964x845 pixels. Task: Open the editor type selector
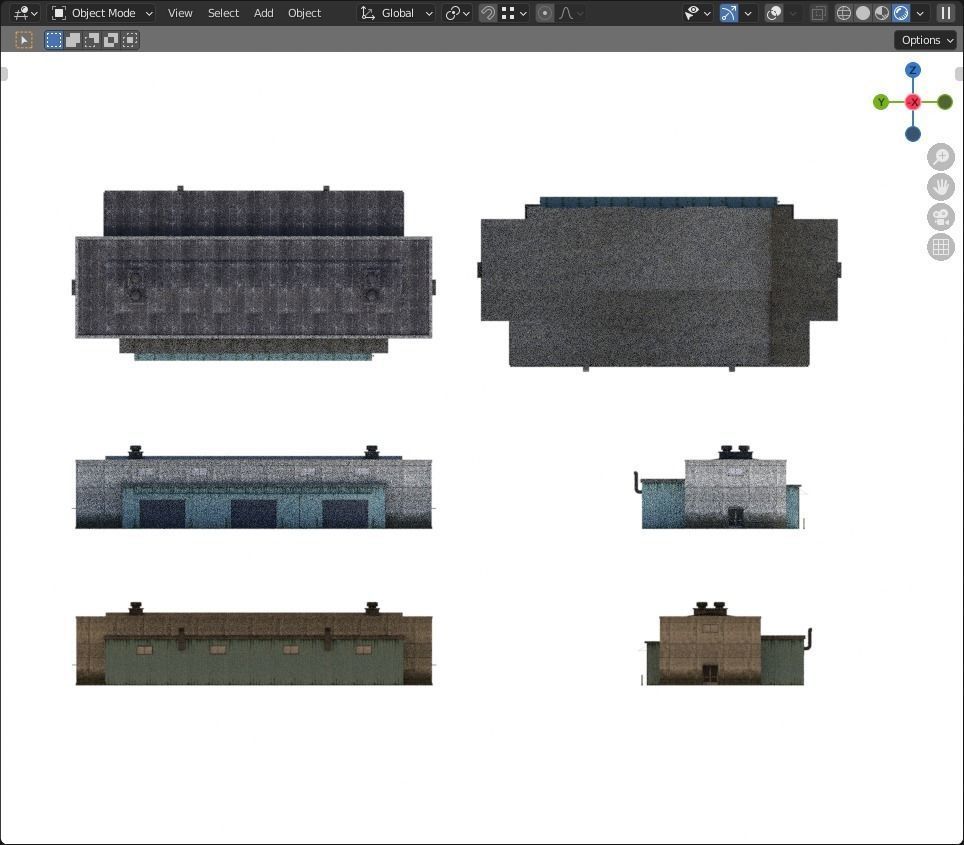pyautogui.click(x=25, y=13)
